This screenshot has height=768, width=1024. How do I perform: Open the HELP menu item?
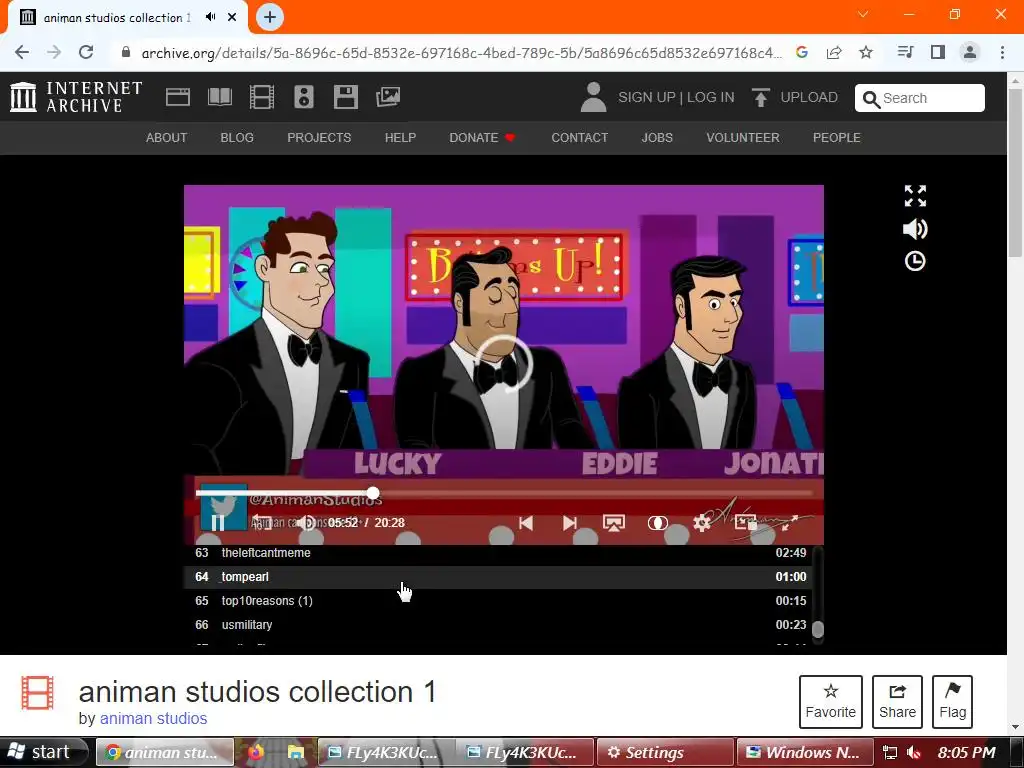tap(400, 138)
